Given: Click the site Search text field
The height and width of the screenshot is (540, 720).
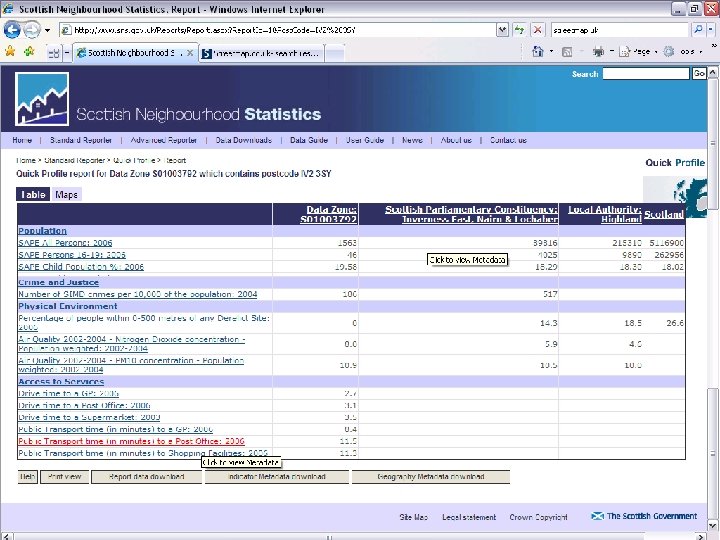Looking at the screenshot, I should click(x=646, y=73).
